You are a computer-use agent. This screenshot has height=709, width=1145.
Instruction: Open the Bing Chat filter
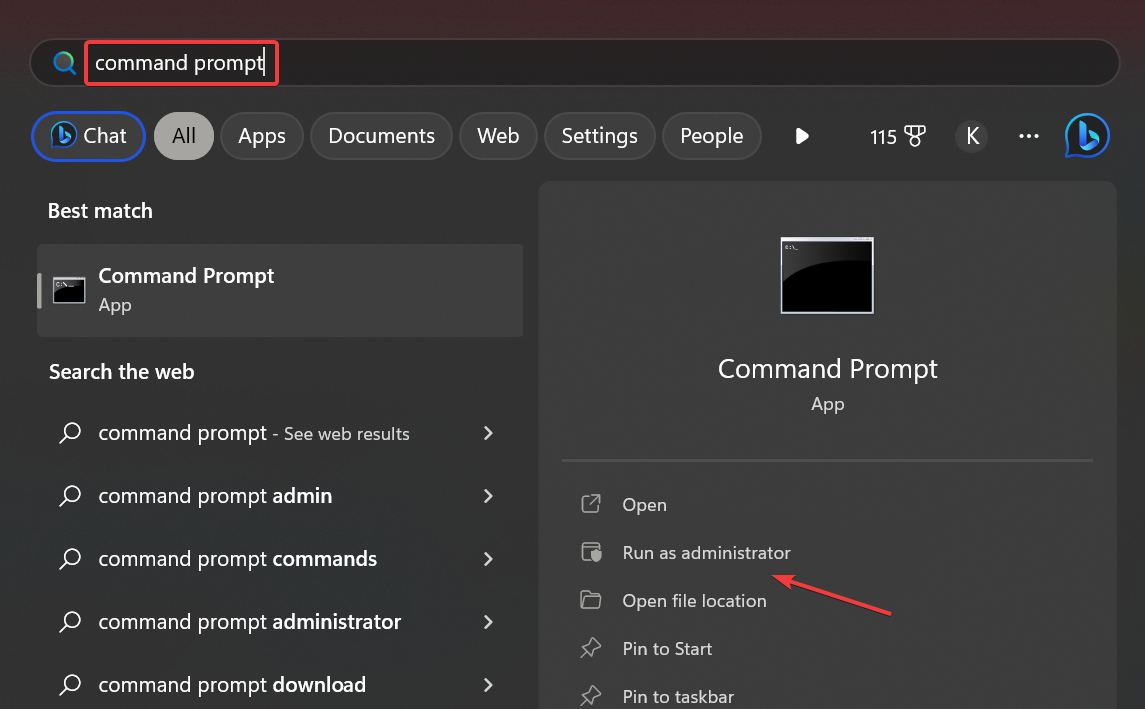click(88, 136)
